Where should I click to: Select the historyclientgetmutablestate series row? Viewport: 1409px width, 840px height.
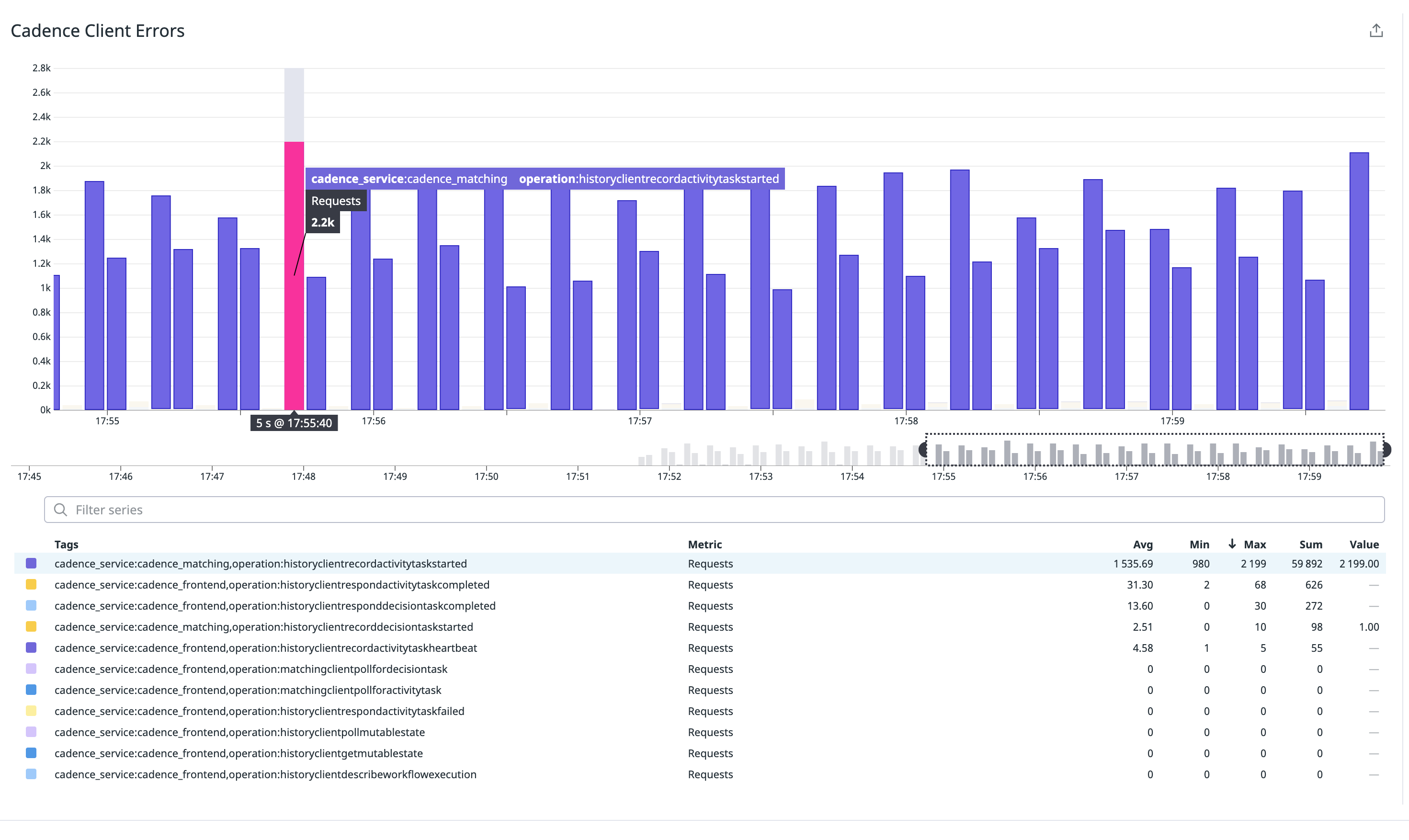tap(239, 753)
